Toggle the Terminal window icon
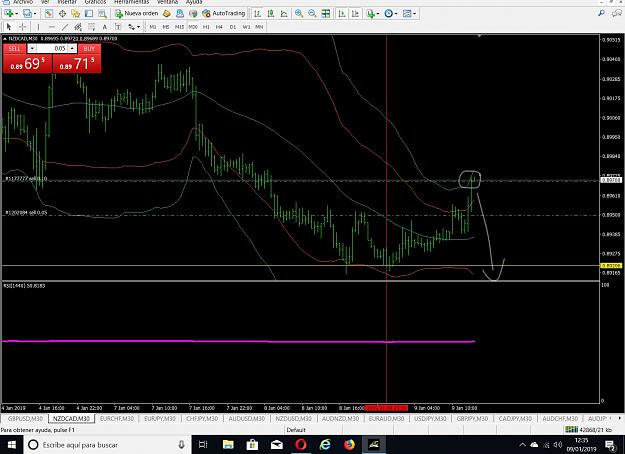The height and width of the screenshot is (454, 625). point(88,14)
